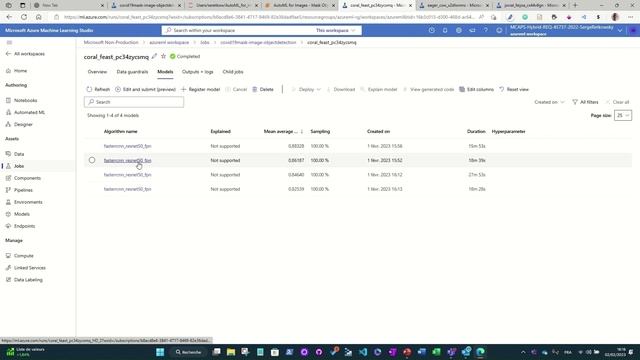Expand the account workspace switcher chevron

pyautogui.click(x=620, y=31)
